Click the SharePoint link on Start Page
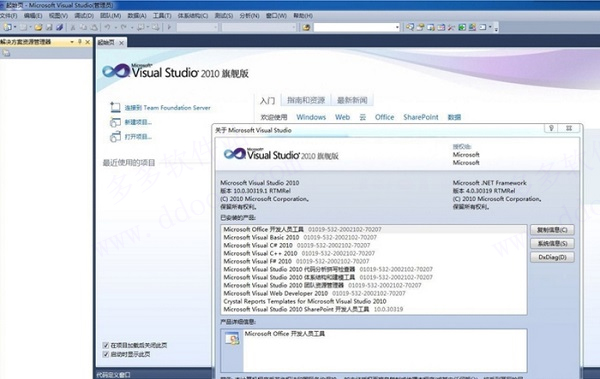Viewport: 600px width, 379px height. tap(421, 117)
